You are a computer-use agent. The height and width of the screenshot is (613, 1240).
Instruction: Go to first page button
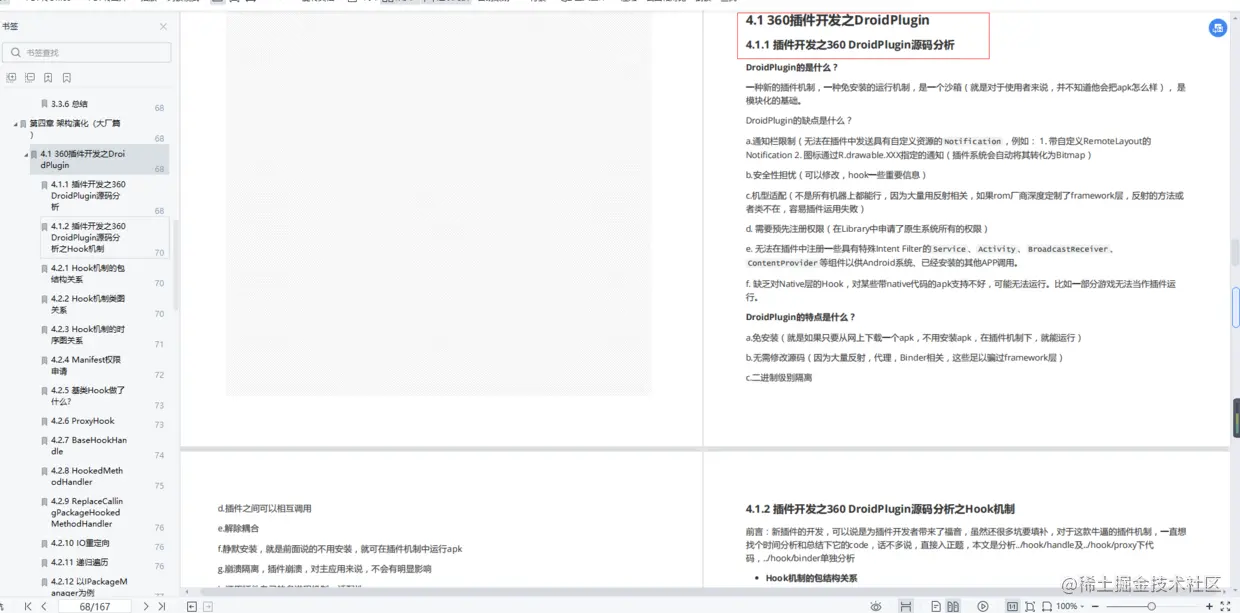coord(28,606)
